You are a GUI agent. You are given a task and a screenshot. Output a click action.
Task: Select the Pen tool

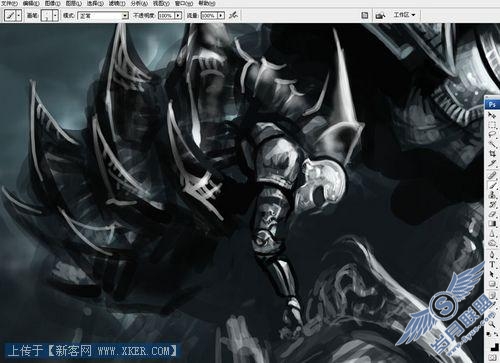click(492, 255)
